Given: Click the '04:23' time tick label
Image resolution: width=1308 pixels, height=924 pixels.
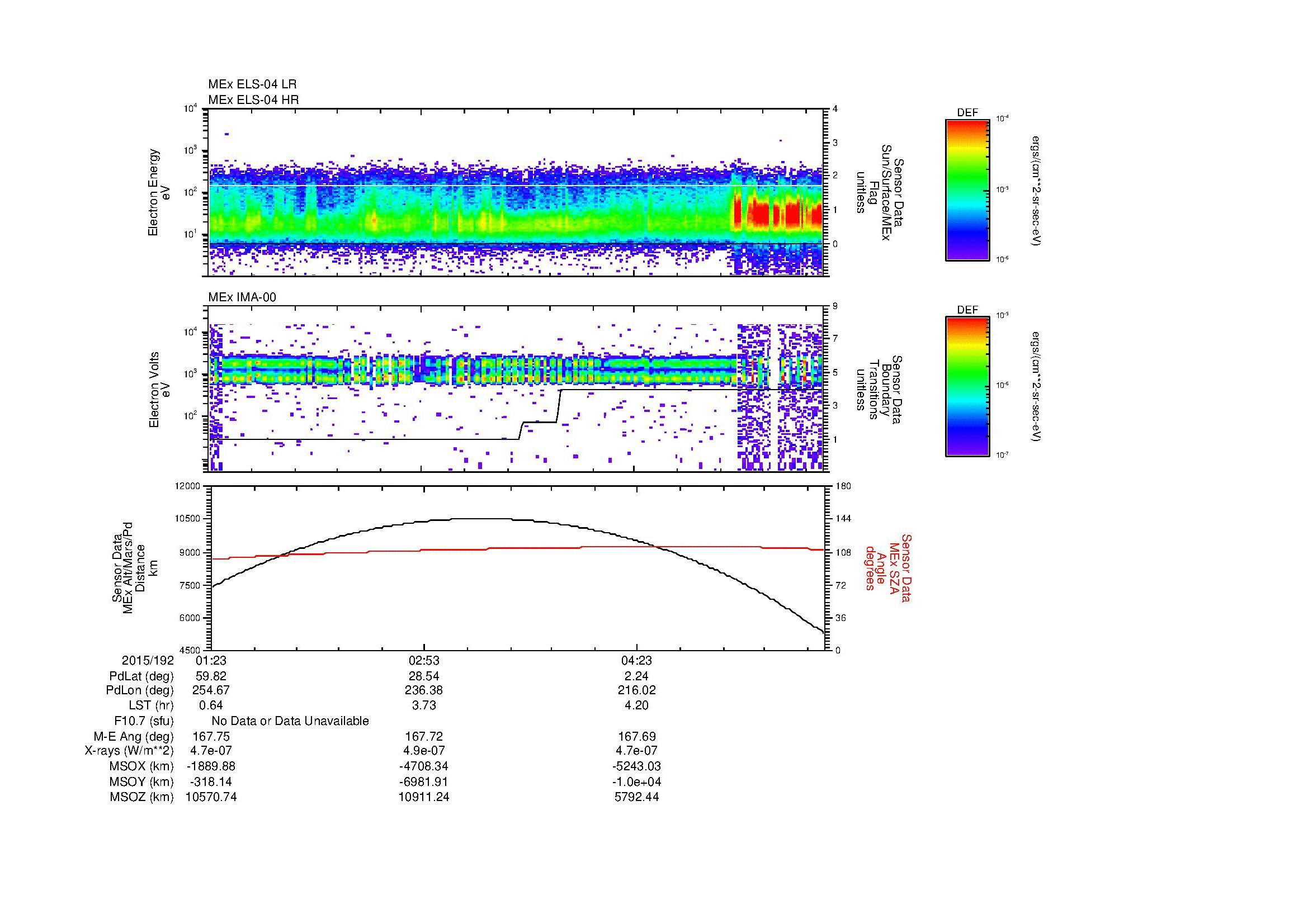Looking at the screenshot, I should click(637, 661).
